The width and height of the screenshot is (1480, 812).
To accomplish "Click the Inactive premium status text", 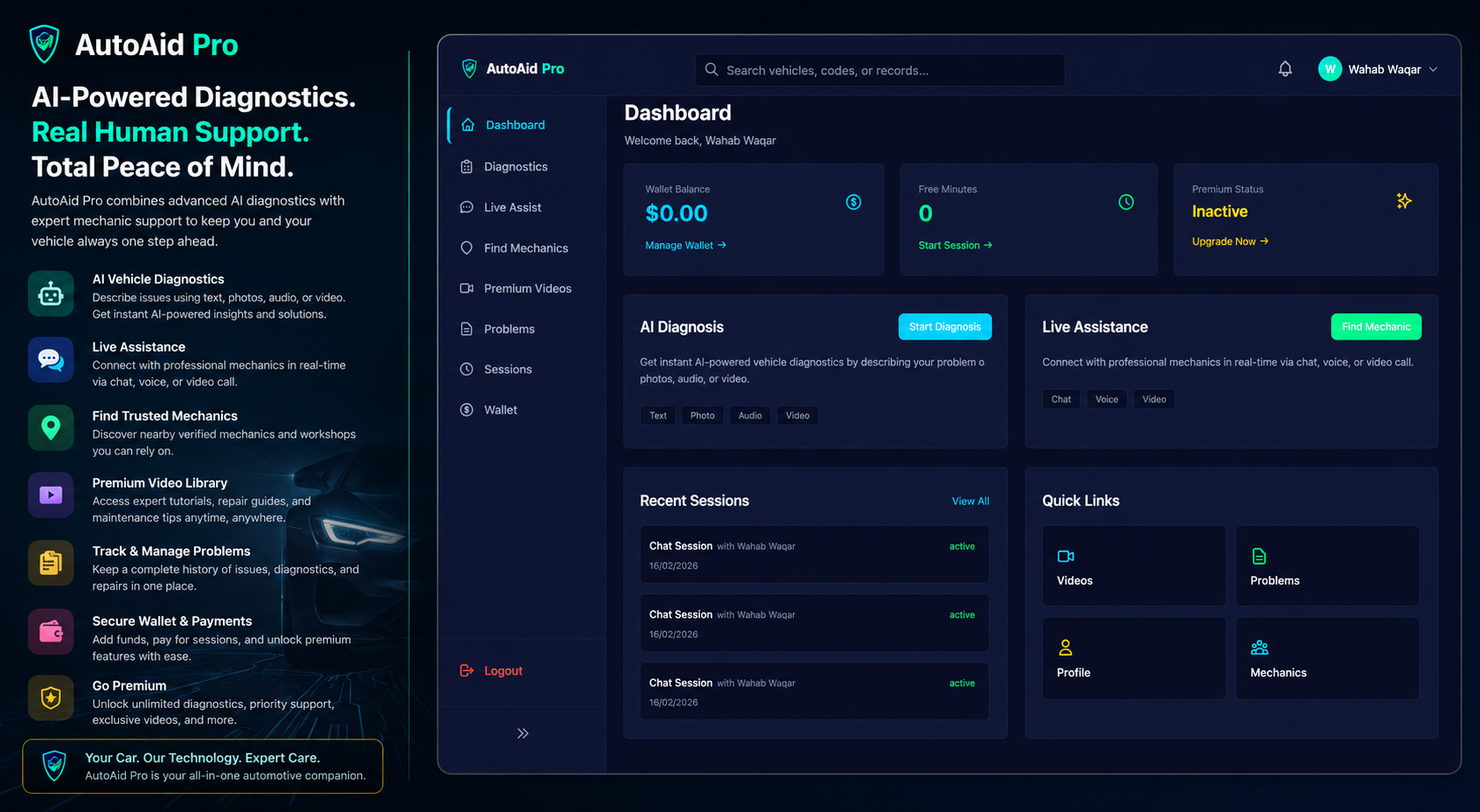I will click(1219, 212).
